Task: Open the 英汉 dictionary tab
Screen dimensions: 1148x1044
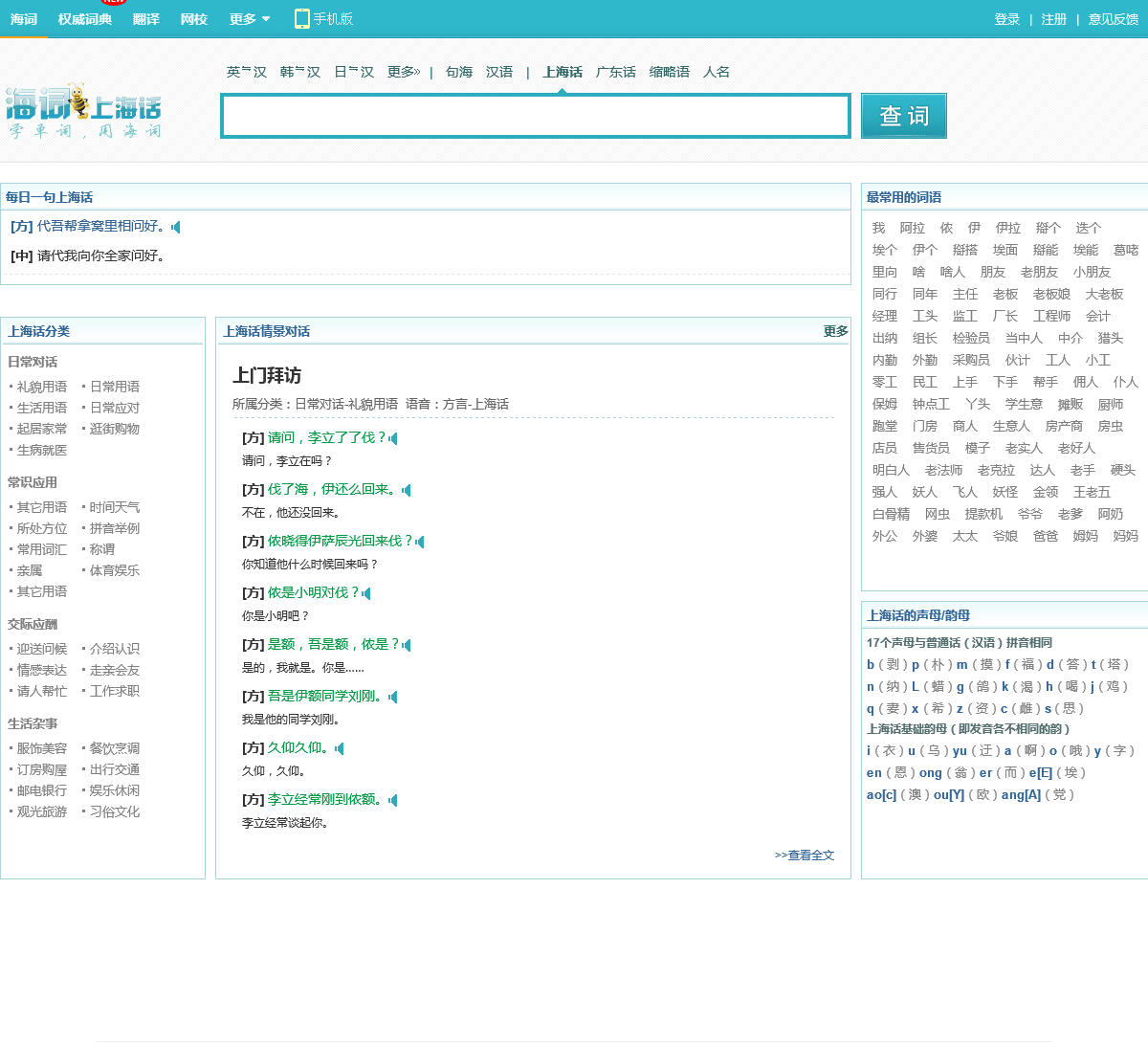Action: (x=246, y=72)
